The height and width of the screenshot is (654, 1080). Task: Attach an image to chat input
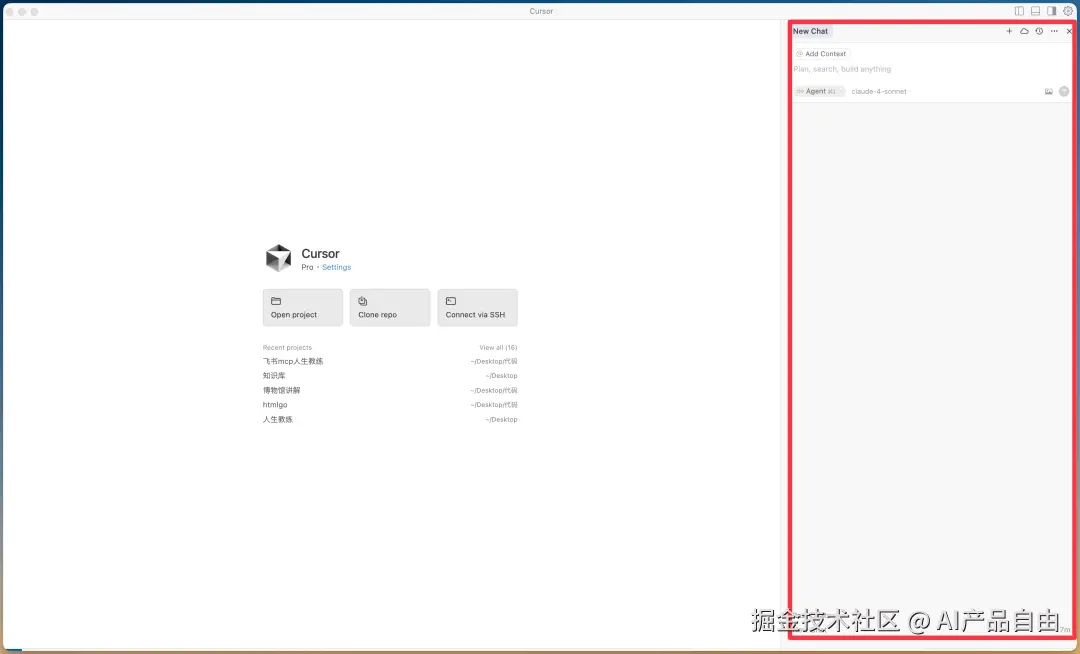[1048, 92]
